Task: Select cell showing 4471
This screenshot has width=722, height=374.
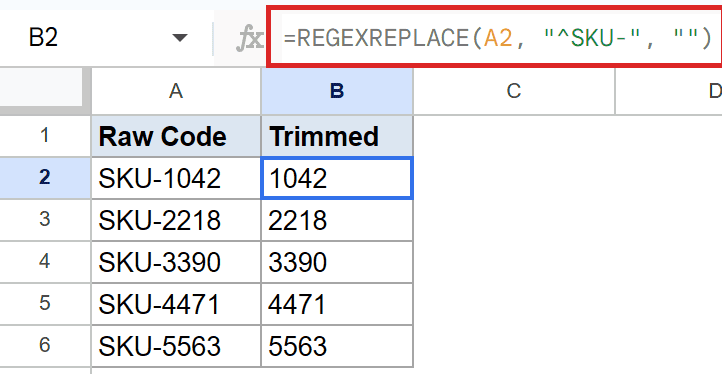Action: [x=337, y=304]
